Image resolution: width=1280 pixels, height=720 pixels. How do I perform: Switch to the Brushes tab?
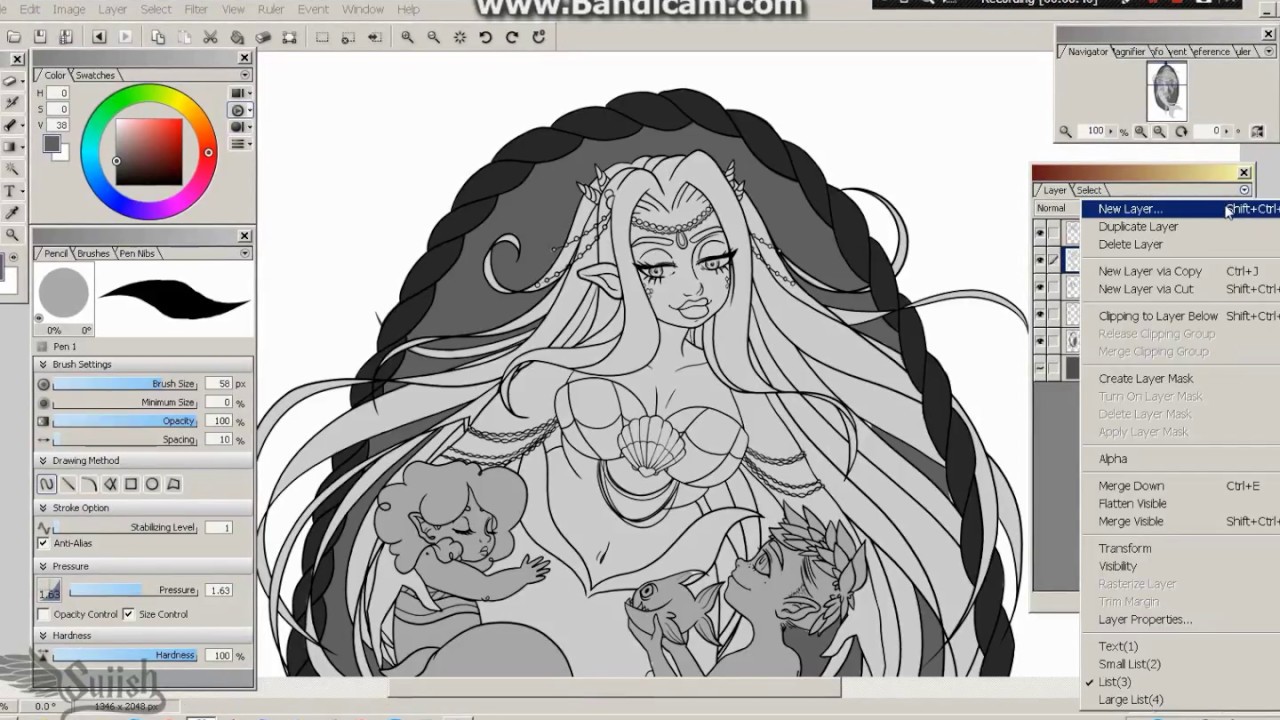(93, 253)
